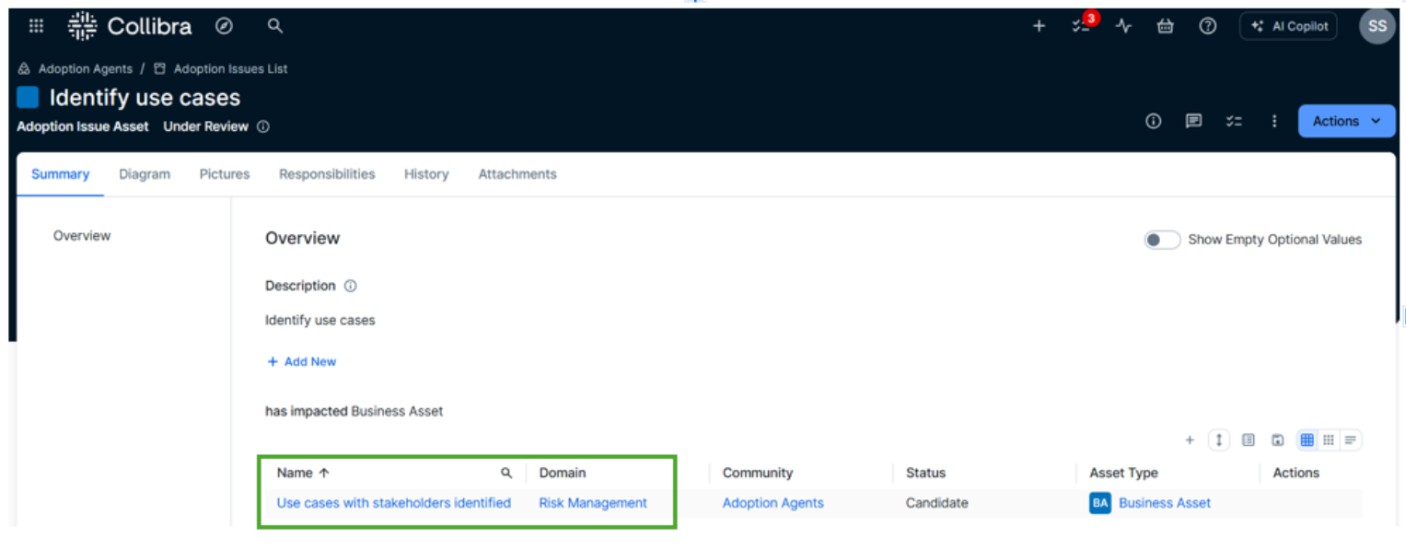
Task: Open the three-dot more options menu
Action: tap(1274, 121)
